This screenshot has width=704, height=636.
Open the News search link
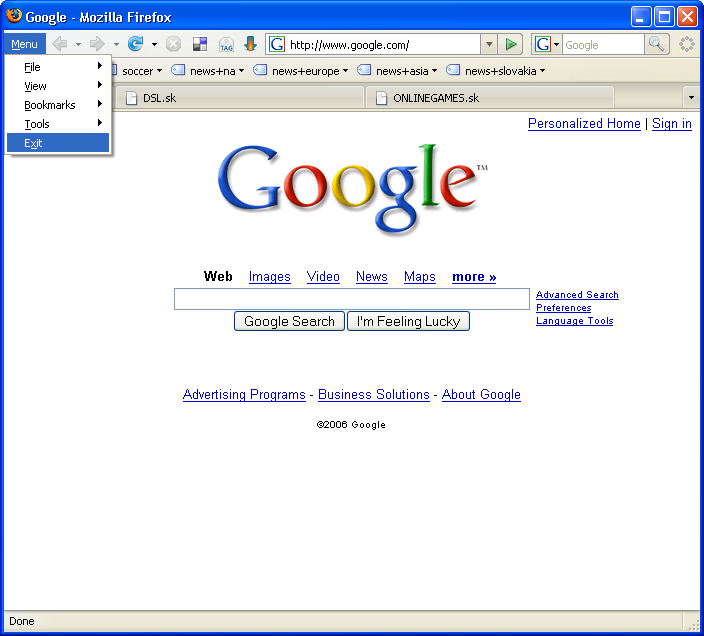coord(372,276)
